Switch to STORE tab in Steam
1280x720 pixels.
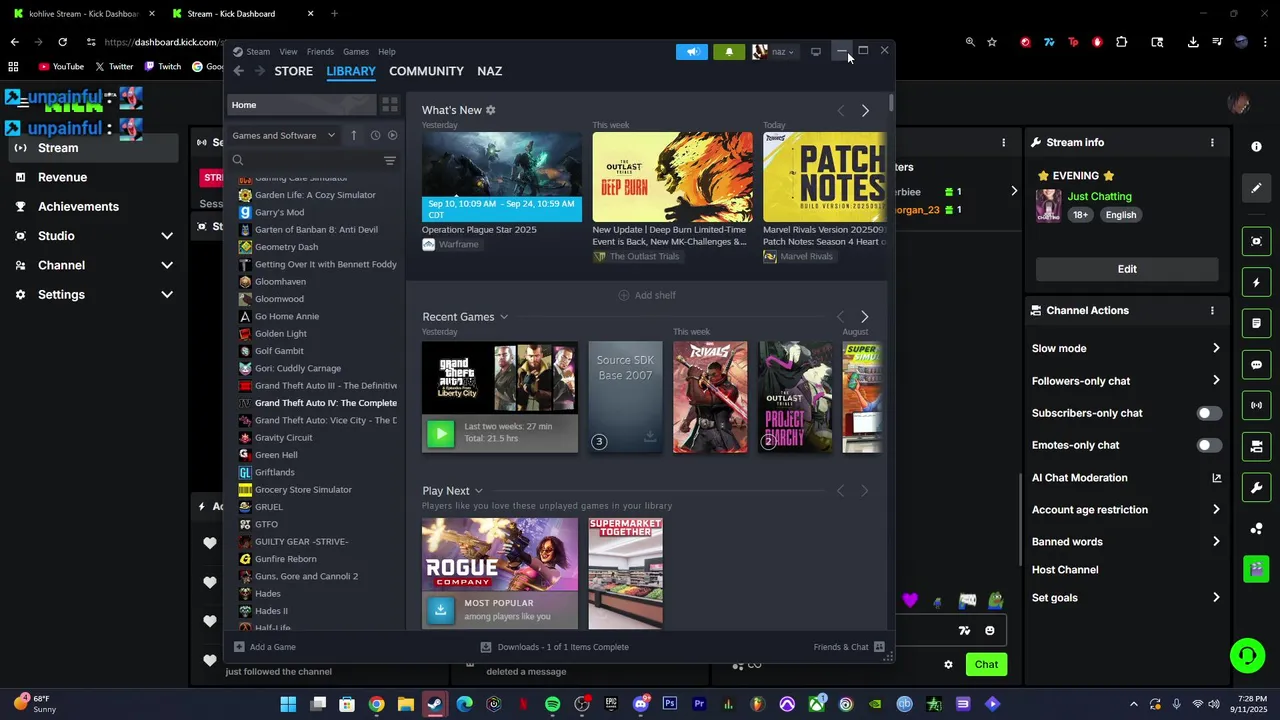coord(294,71)
